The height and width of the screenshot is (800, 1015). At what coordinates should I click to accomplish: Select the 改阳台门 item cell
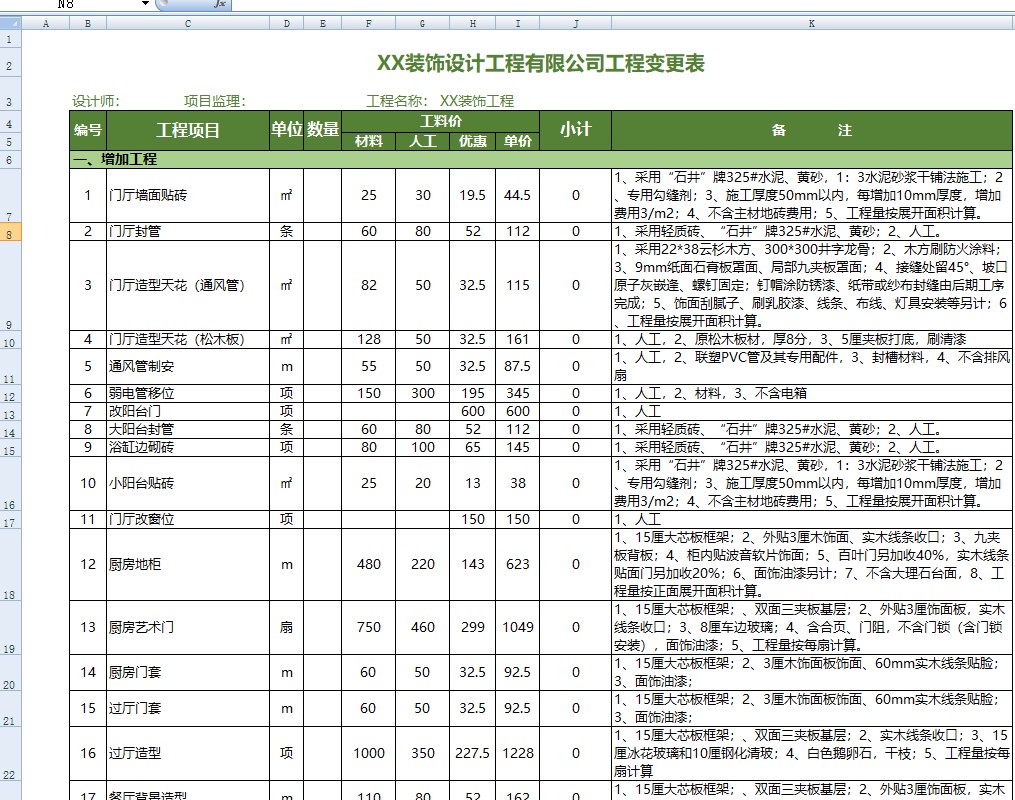coord(188,411)
